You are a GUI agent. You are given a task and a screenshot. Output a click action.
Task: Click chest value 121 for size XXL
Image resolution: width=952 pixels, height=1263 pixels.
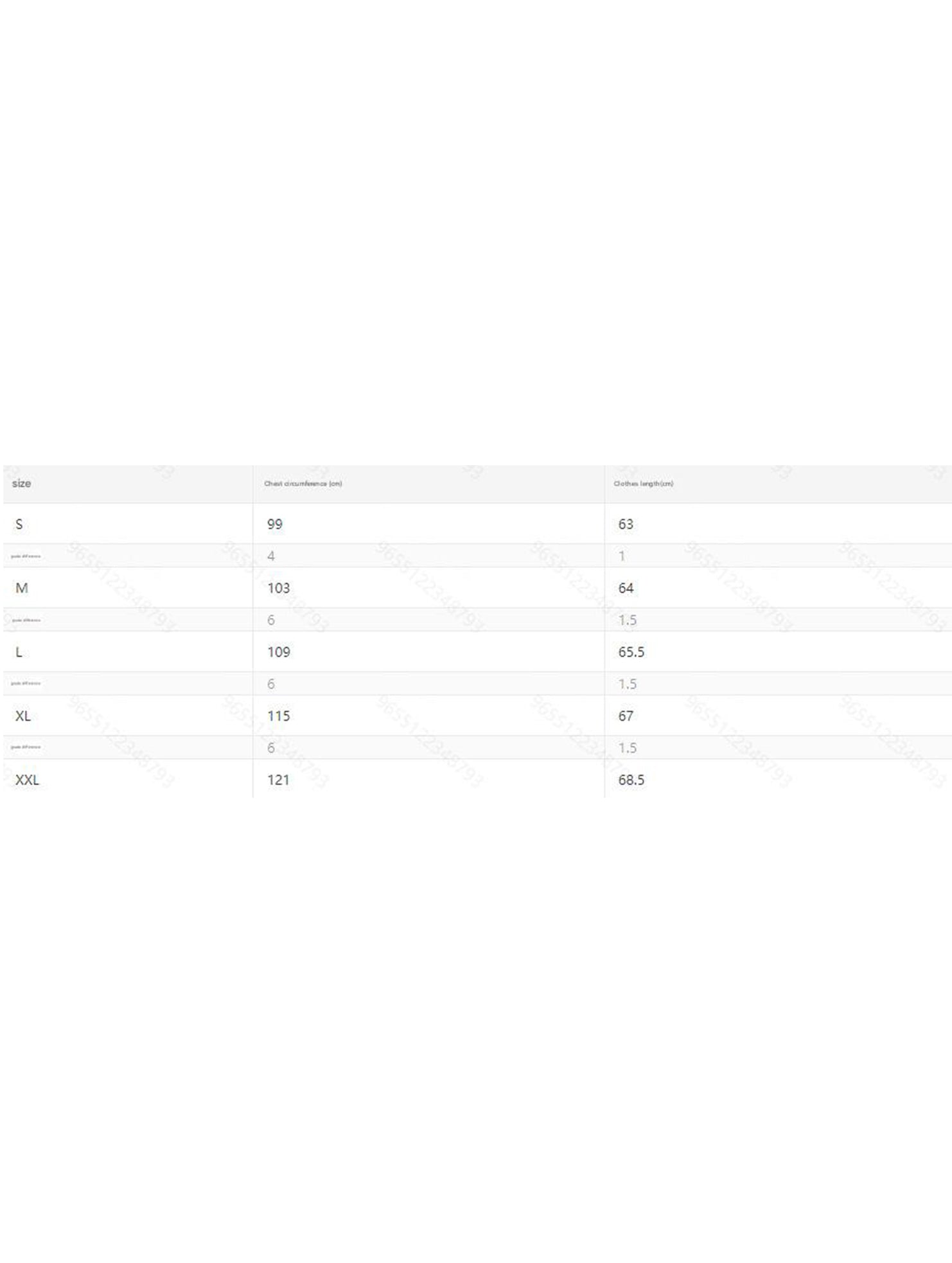click(278, 780)
